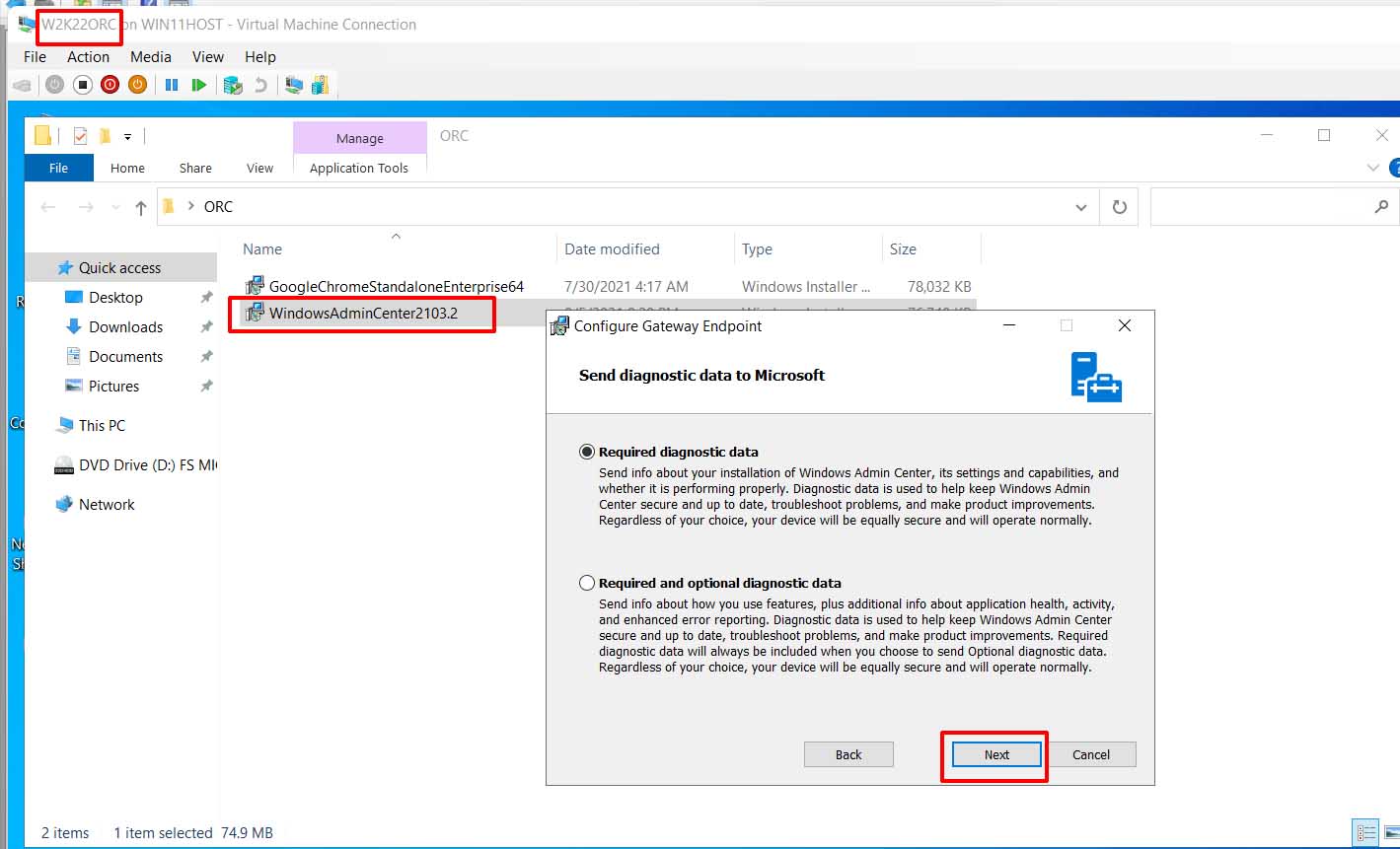Create a VM checkpoint from the toolbar
The width and height of the screenshot is (1400, 849).
tap(233, 85)
